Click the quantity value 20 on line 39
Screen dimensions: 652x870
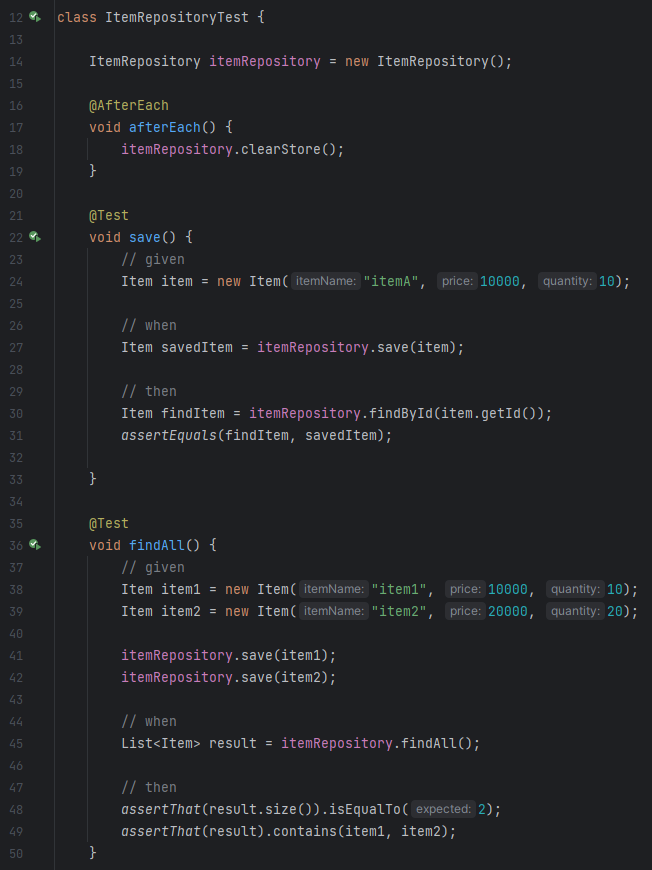[x=615, y=611]
